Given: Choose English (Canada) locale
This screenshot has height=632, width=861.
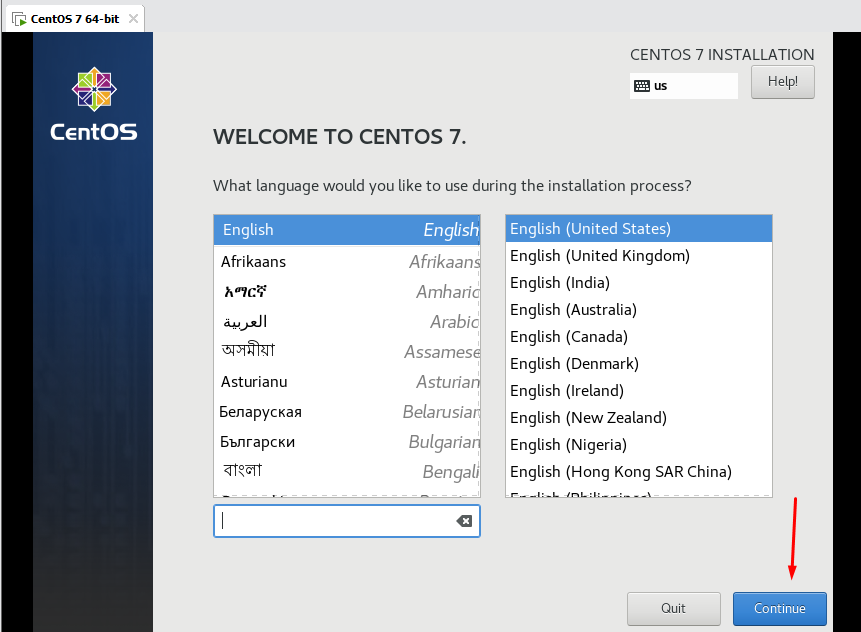Looking at the screenshot, I should tap(639, 337).
